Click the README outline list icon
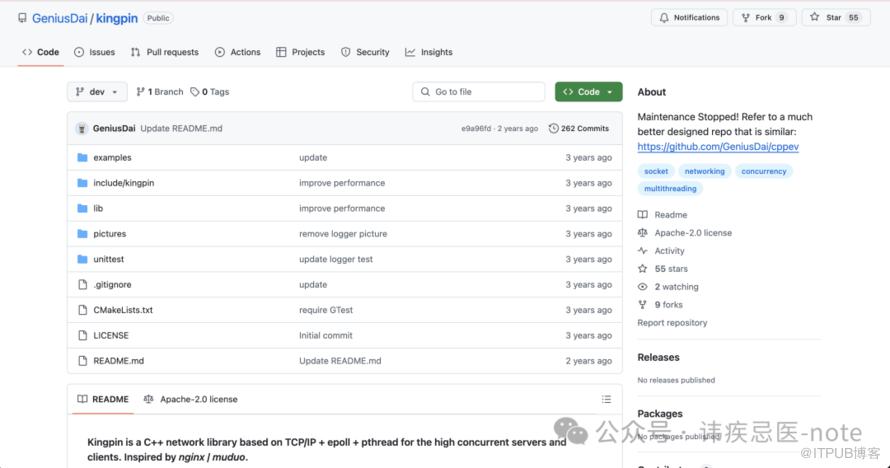 606,399
